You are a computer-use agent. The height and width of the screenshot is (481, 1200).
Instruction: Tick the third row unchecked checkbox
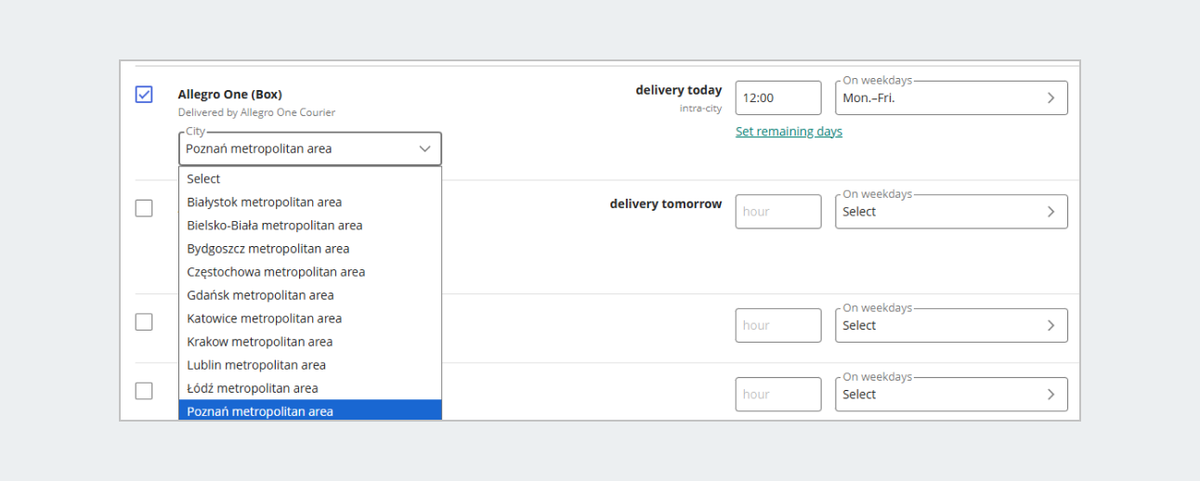144,322
